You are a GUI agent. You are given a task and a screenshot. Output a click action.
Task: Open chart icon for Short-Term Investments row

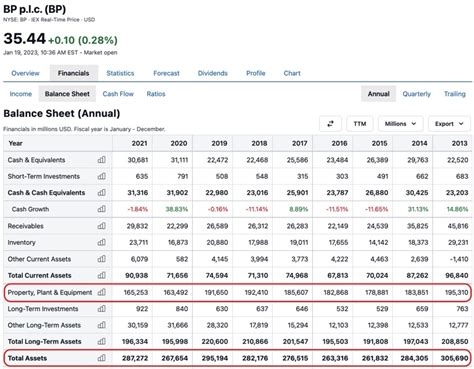[x=102, y=176]
